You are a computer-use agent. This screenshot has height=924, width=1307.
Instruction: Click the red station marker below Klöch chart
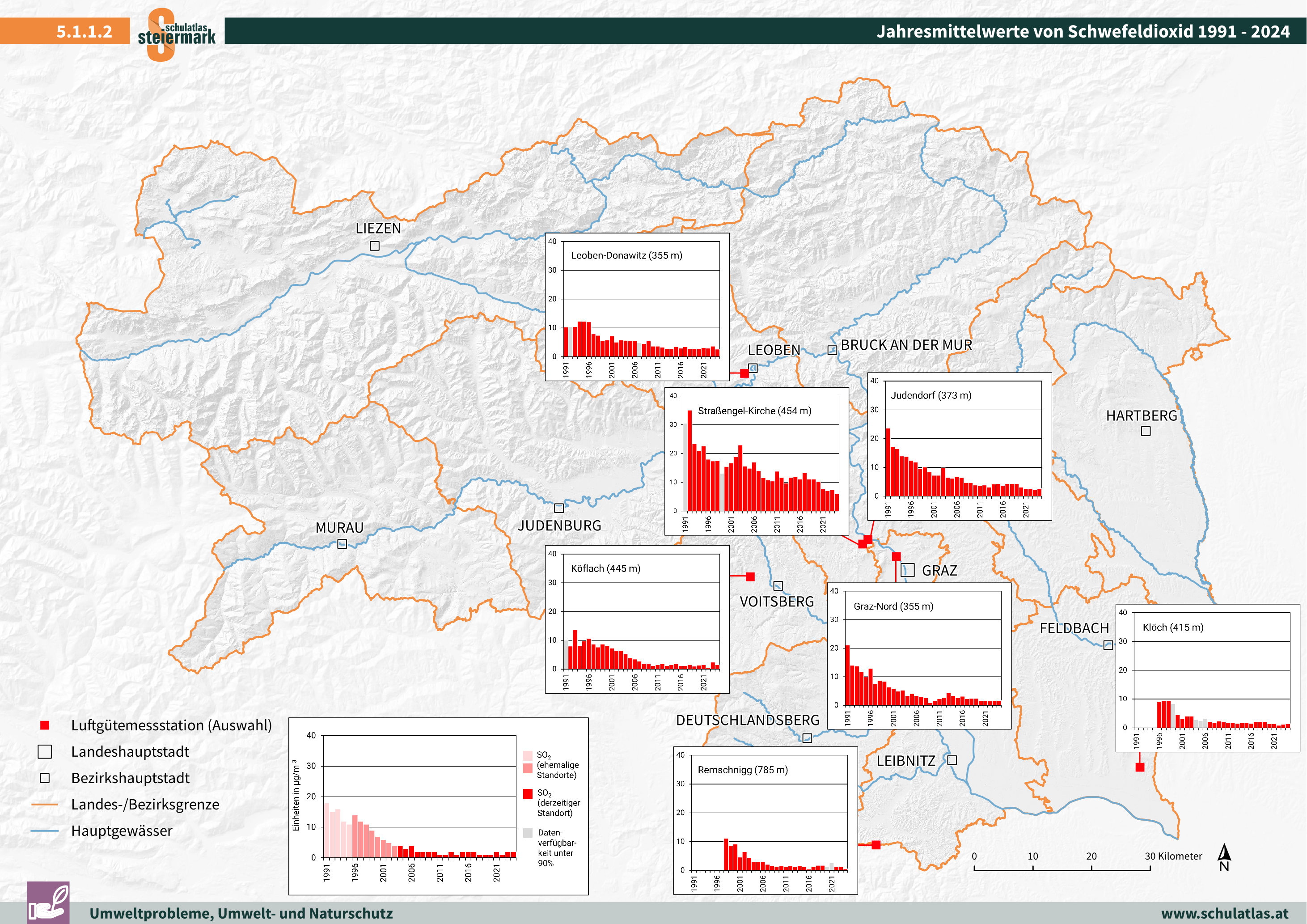(1140, 767)
